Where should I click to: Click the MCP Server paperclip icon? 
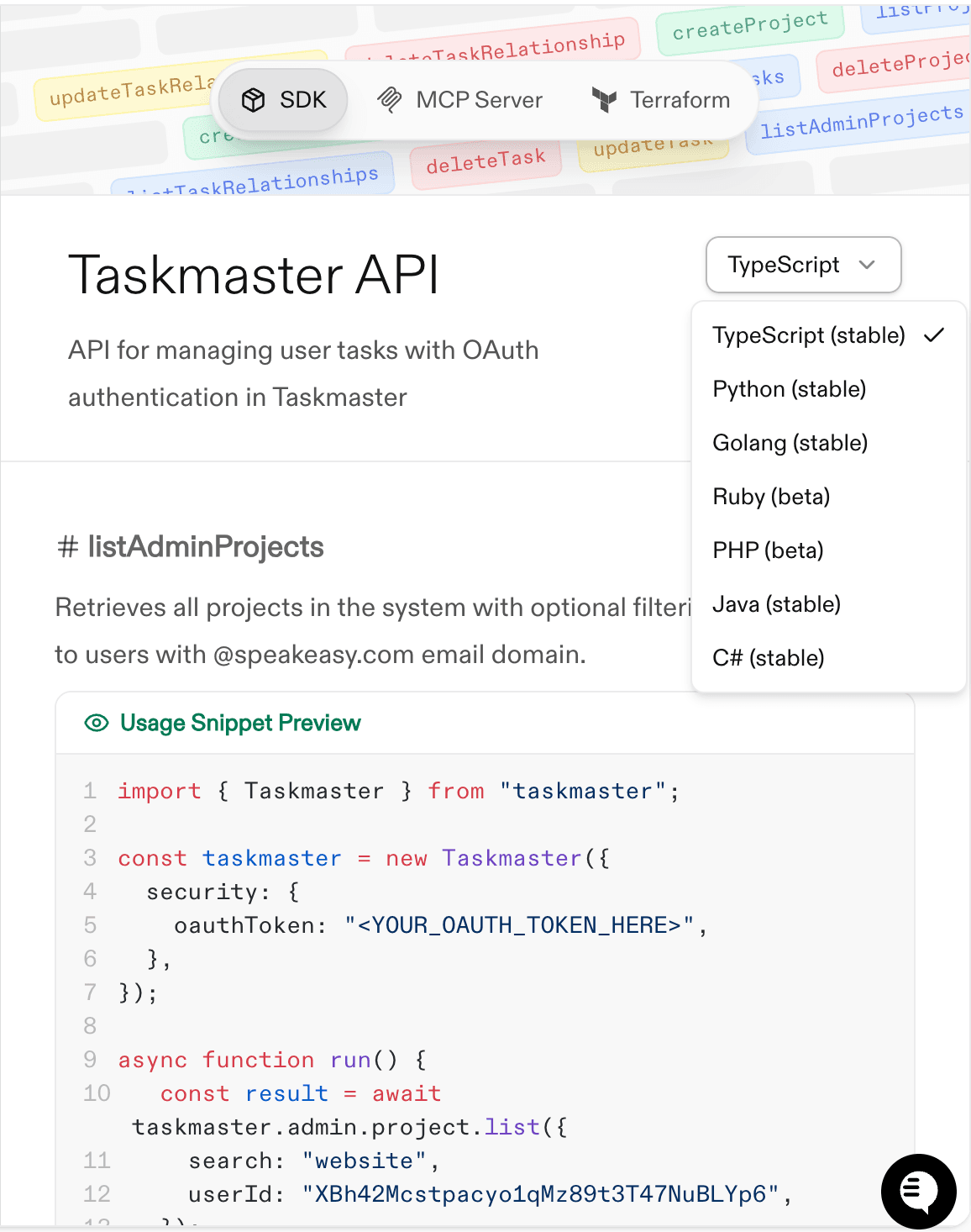tap(388, 99)
